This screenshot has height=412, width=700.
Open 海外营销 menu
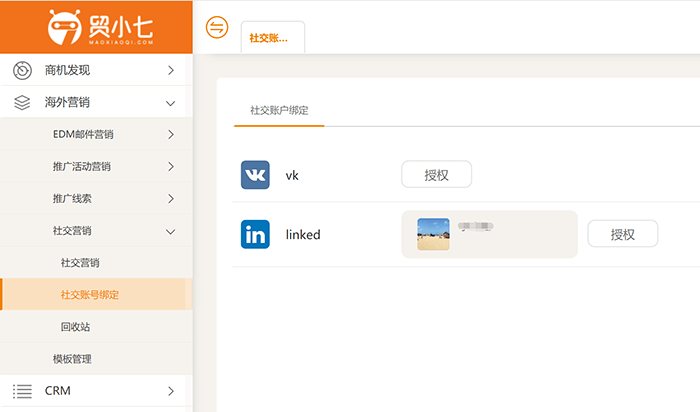[96, 102]
